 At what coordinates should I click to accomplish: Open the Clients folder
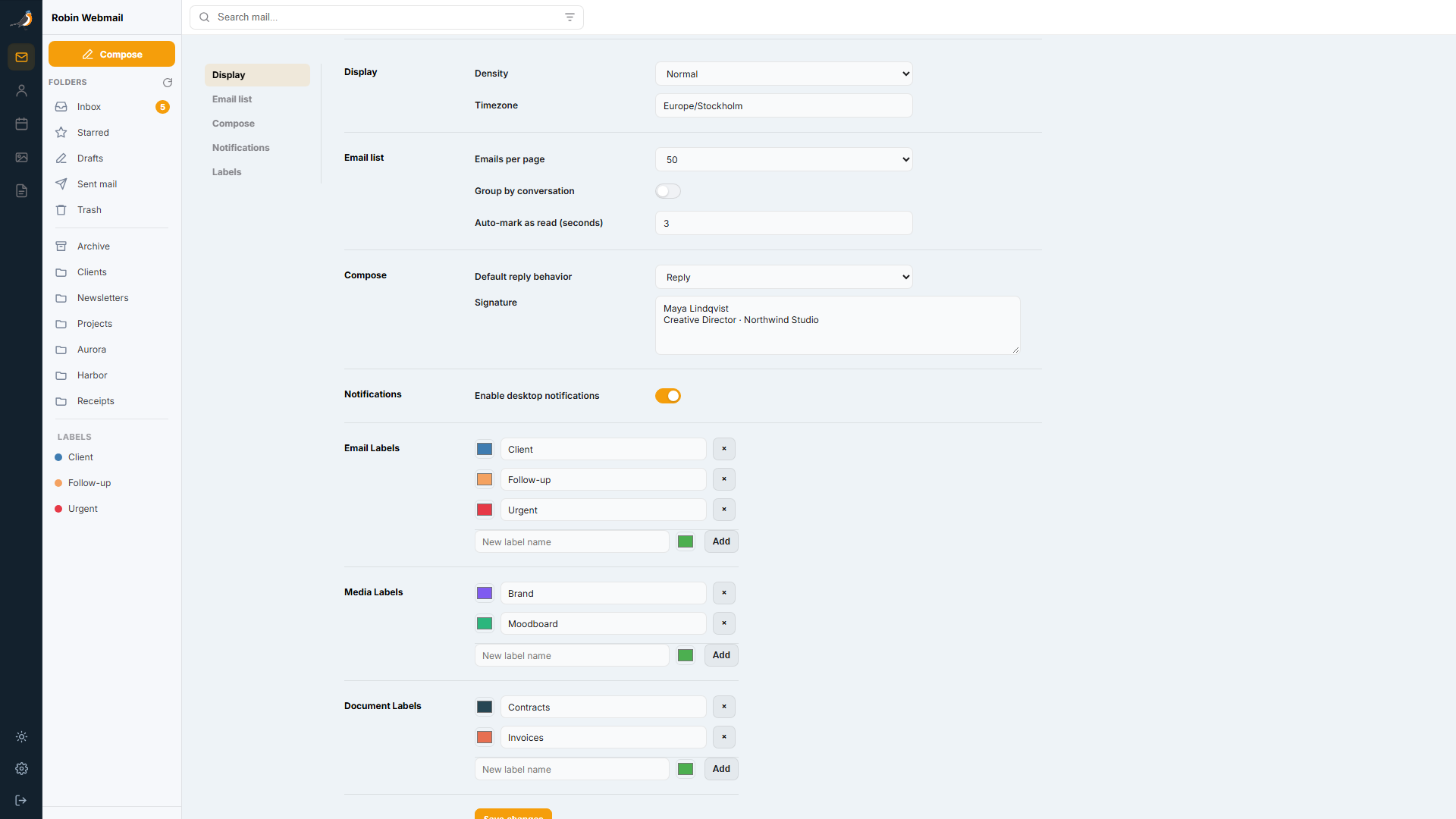[x=111, y=272]
